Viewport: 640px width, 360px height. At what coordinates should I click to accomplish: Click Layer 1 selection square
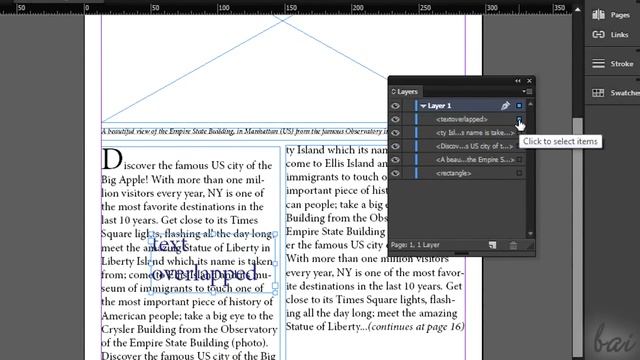coord(519,106)
